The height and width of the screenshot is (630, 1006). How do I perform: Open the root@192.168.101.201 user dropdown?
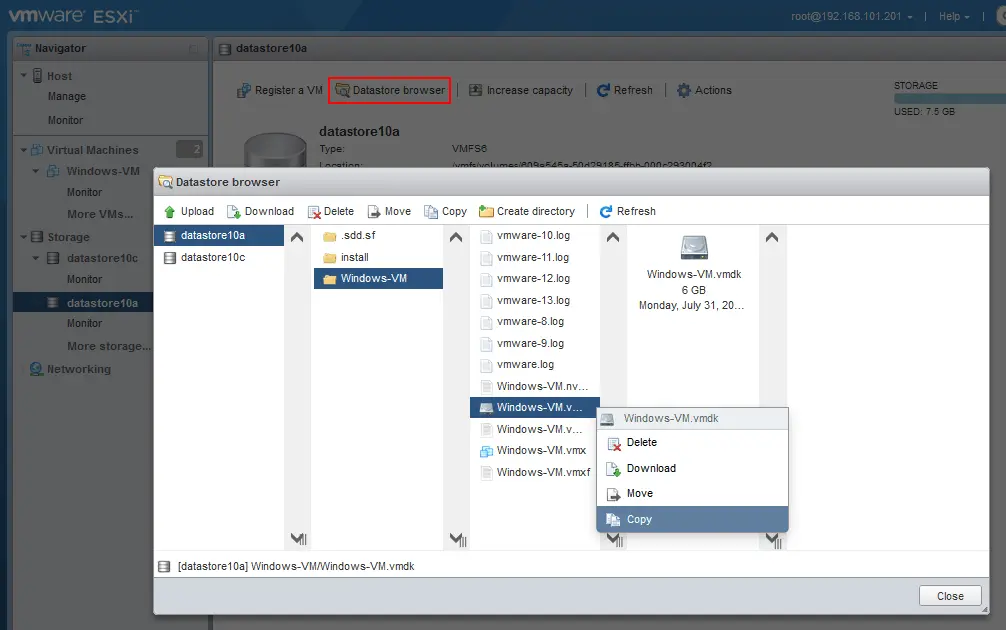pyautogui.click(x=851, y=17)
